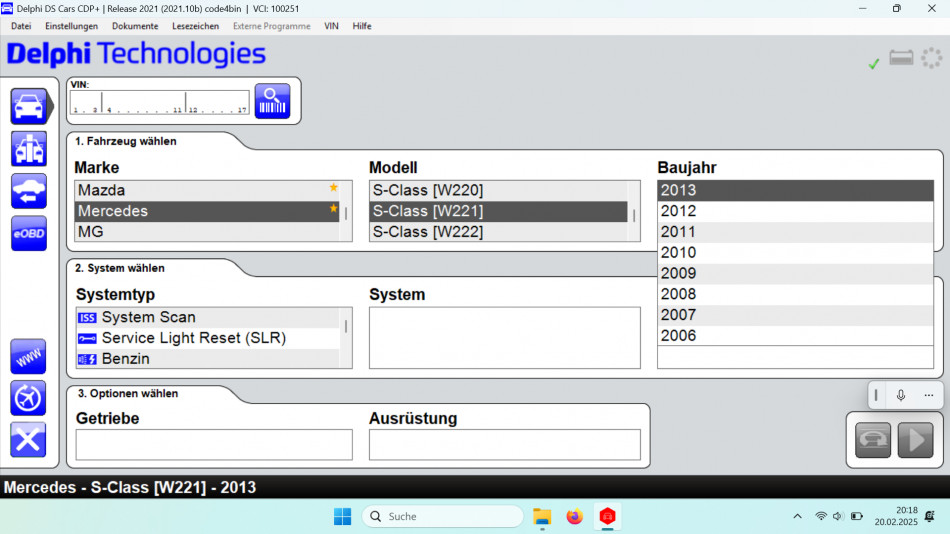Open the eOBD function
Viewport: 950px width, 534px height.
(28, 233)
